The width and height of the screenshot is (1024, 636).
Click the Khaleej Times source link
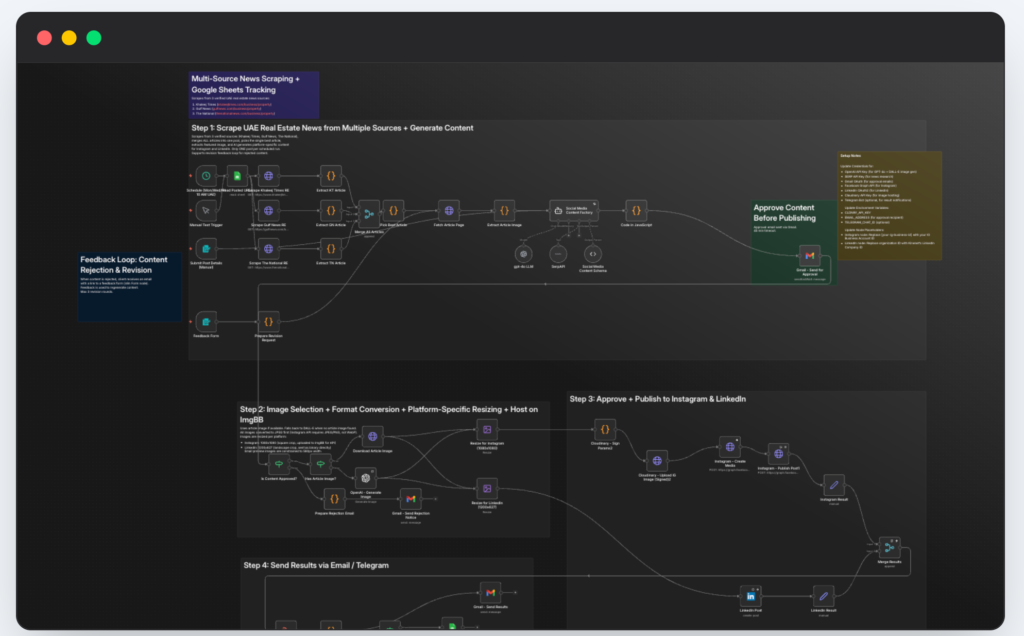244,104
